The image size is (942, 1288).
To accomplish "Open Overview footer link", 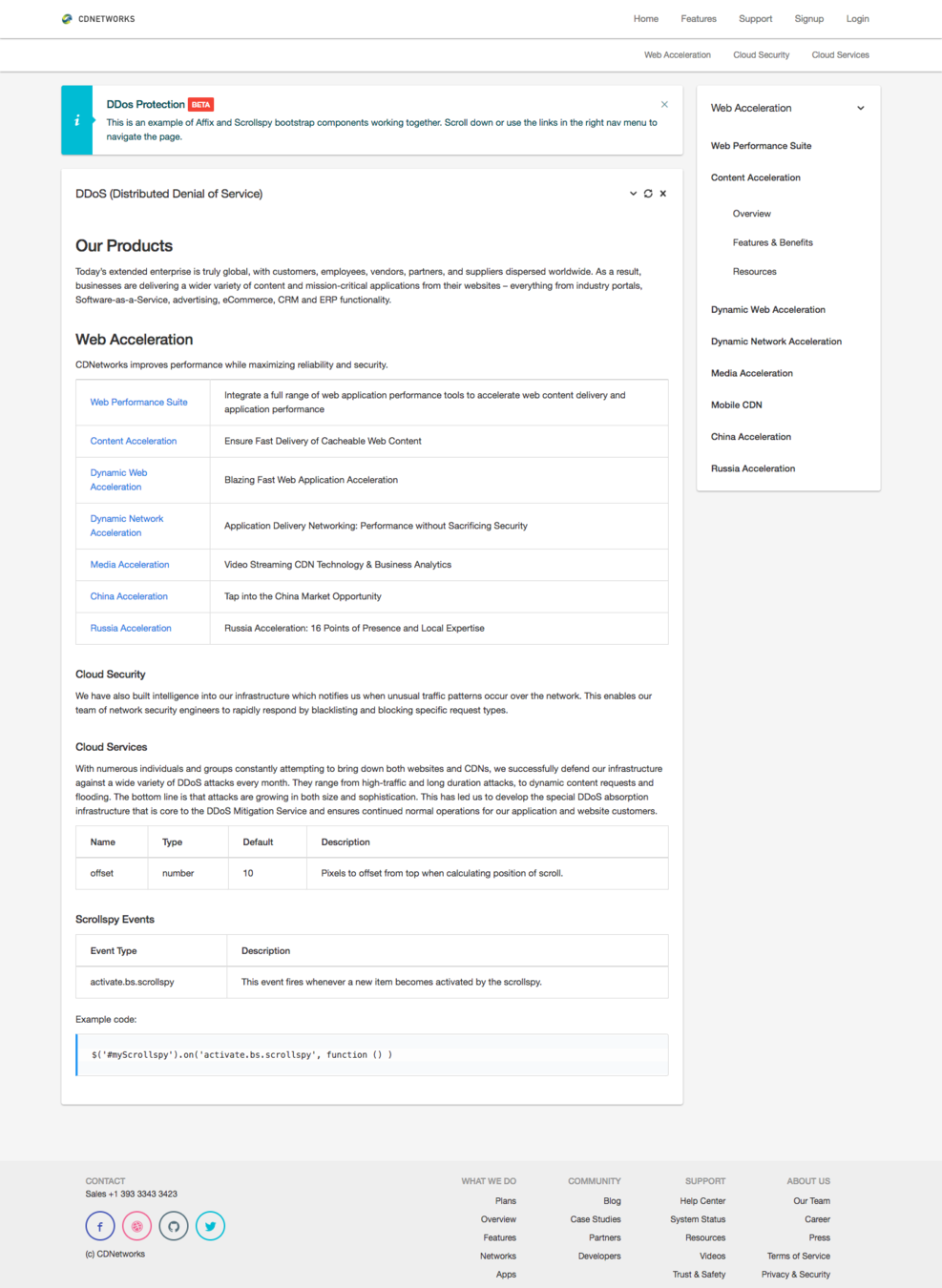I will point(498,1219).
